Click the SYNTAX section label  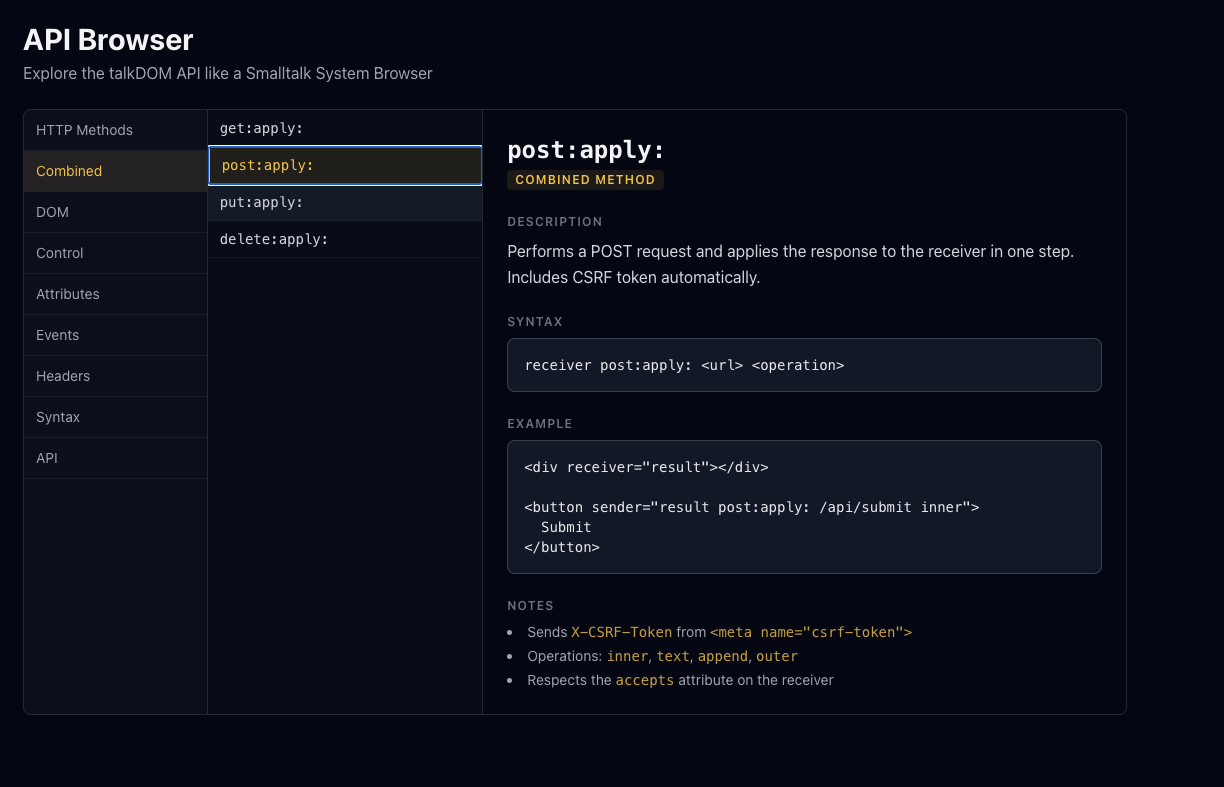535,322
